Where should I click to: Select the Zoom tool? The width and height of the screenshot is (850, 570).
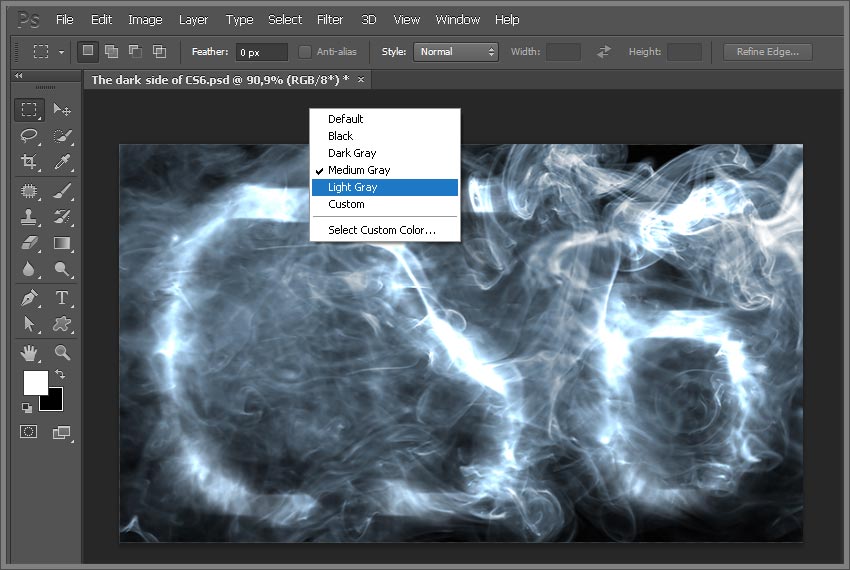tap(62, 353)
